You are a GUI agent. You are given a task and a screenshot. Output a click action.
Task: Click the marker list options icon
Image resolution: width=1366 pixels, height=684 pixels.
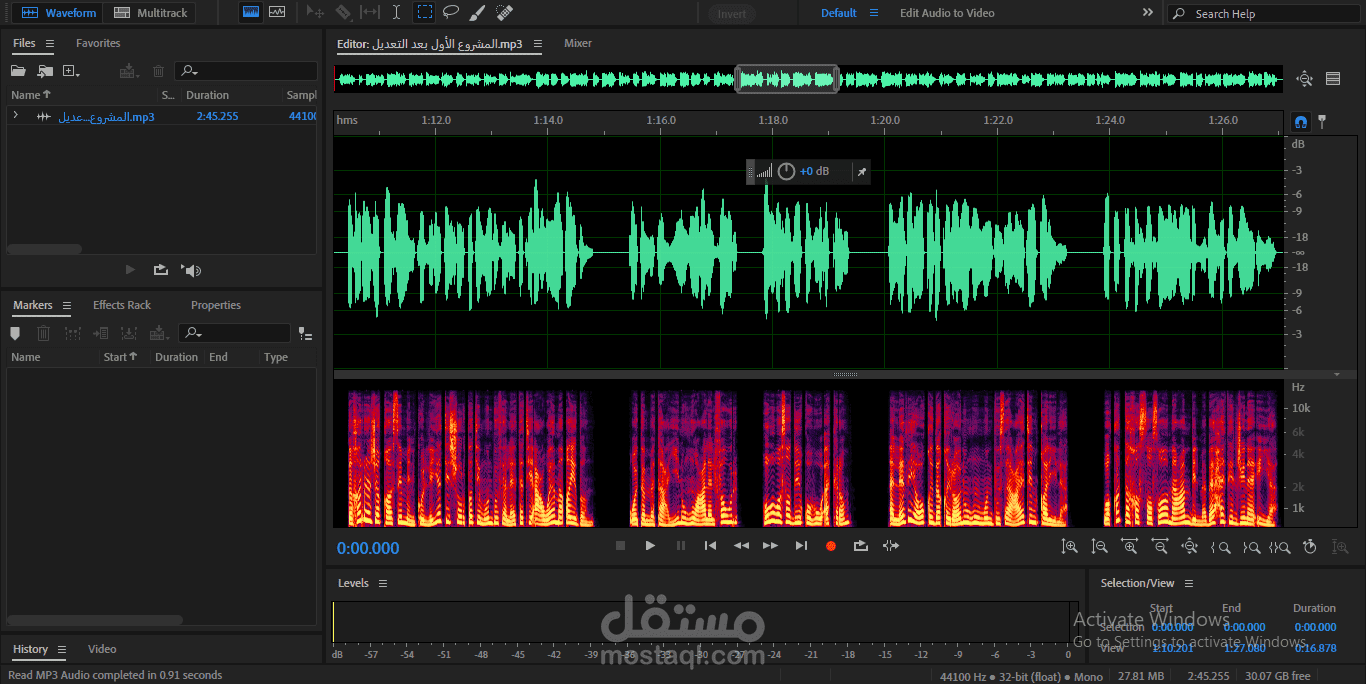(x=305, y=335)
